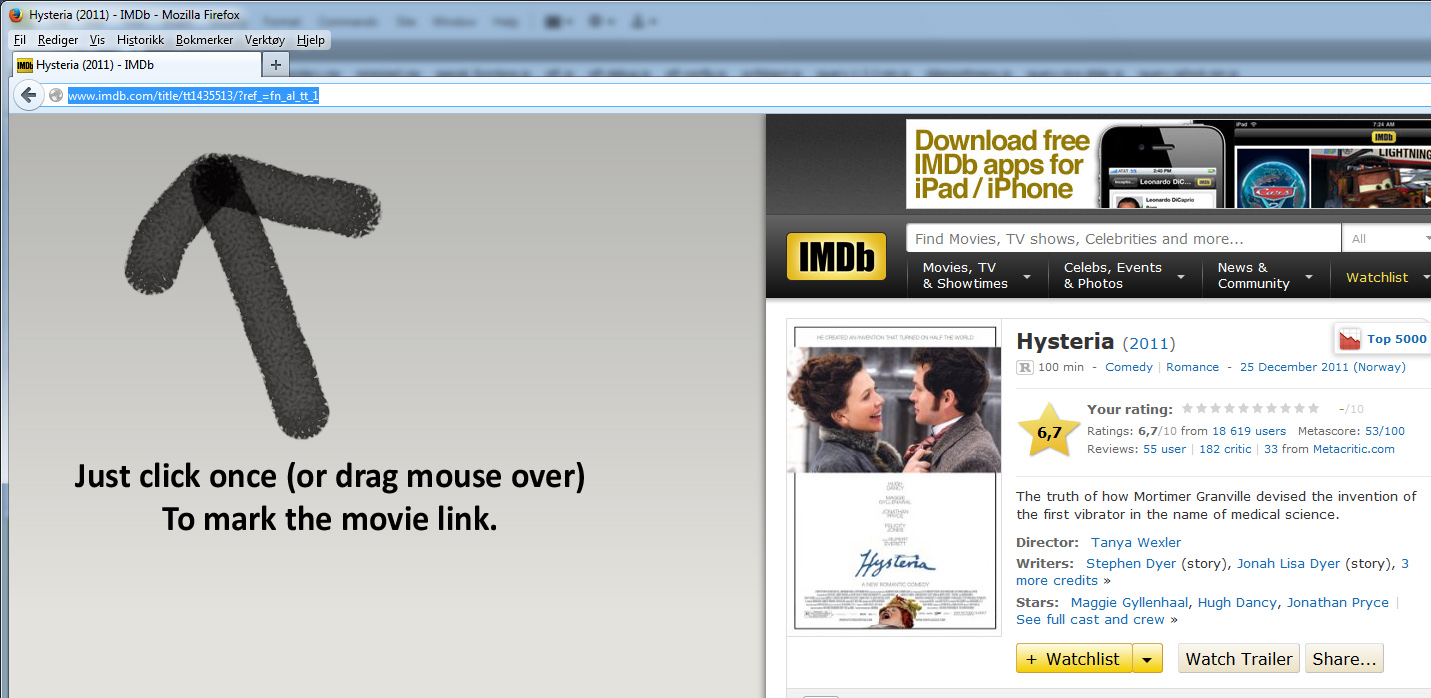Click the + Watchlist button

tap(1074, 659)
